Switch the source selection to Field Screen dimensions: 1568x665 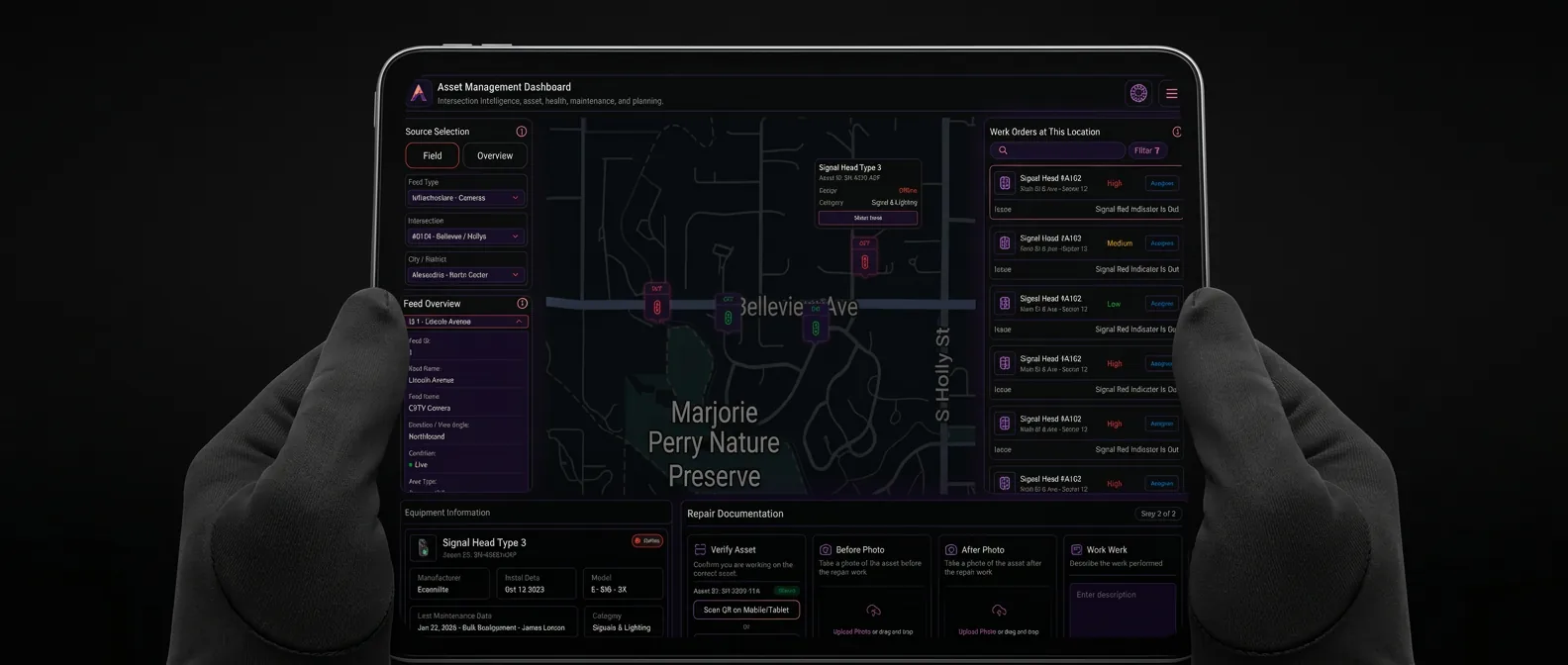pos(433,155)
